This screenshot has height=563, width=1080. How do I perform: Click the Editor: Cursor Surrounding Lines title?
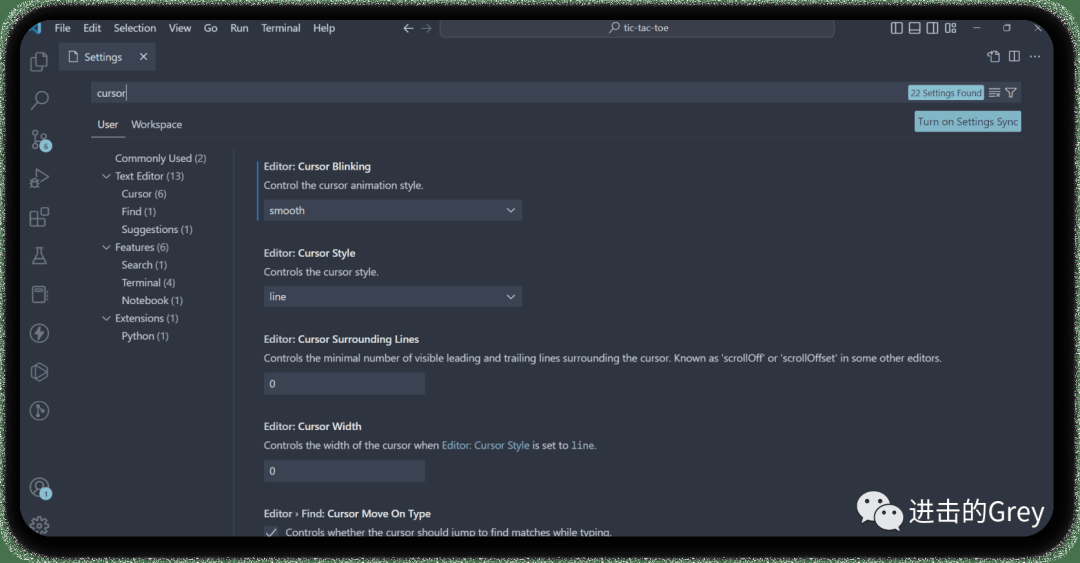pyautogui.click(x=341, y=339)
